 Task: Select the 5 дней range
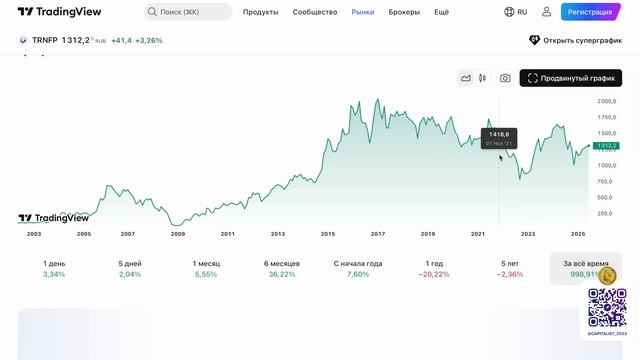coord(130,269)
